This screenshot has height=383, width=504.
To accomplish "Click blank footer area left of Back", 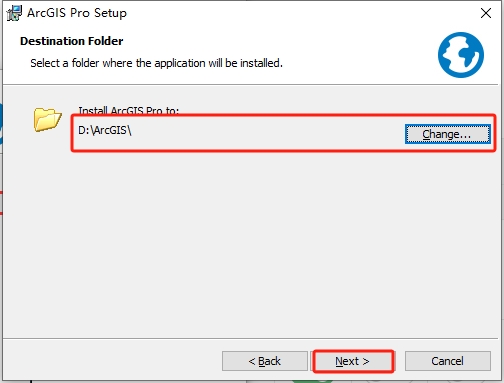I will pos(112,361).
